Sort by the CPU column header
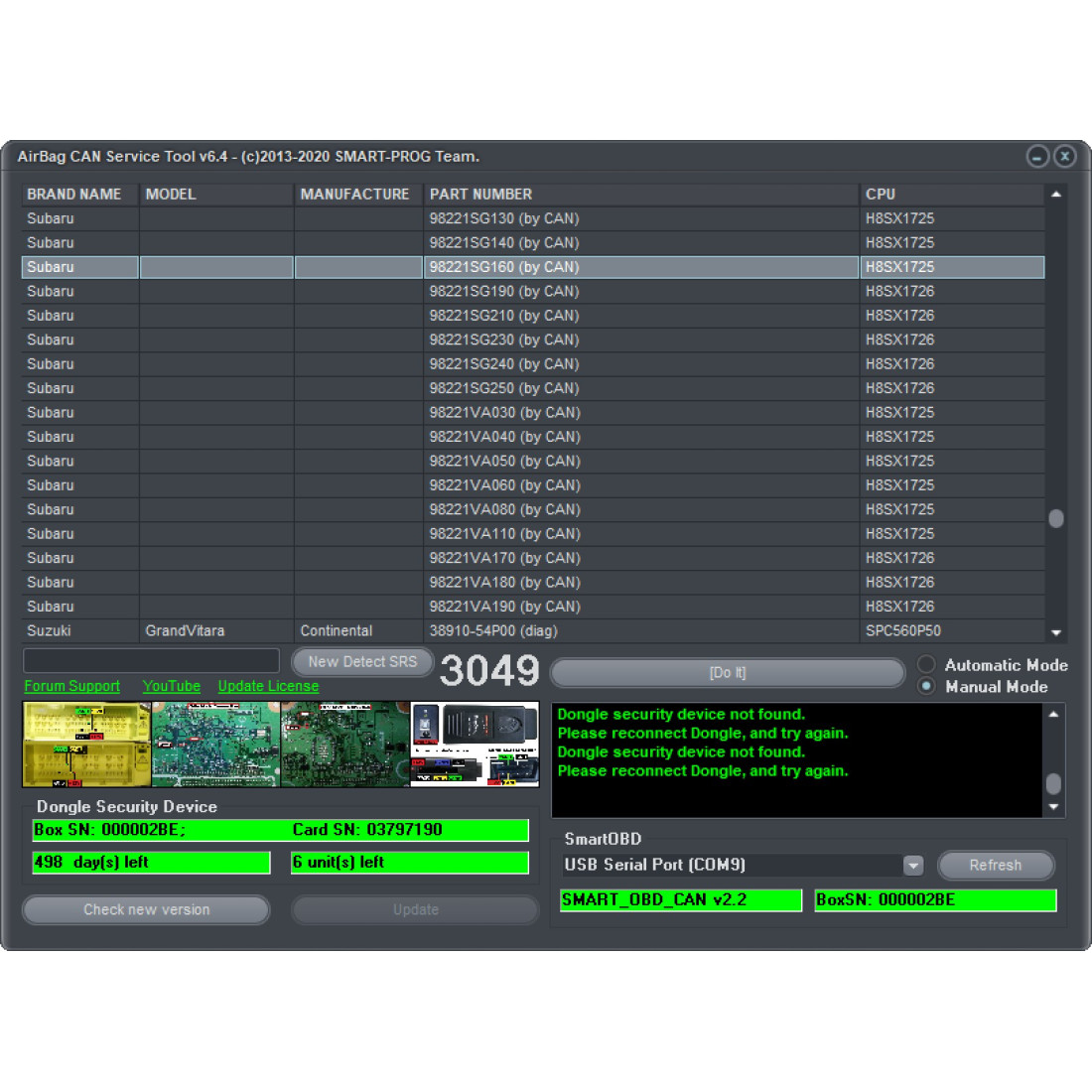The image size is (1092, 1092). [x=881, y=195]
